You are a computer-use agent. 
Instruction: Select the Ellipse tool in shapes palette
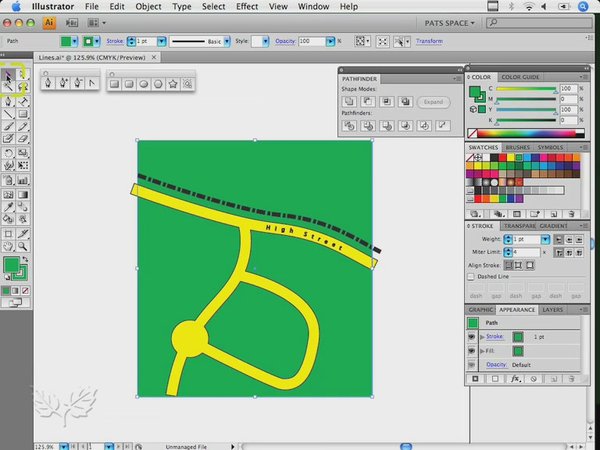point(144,84)
